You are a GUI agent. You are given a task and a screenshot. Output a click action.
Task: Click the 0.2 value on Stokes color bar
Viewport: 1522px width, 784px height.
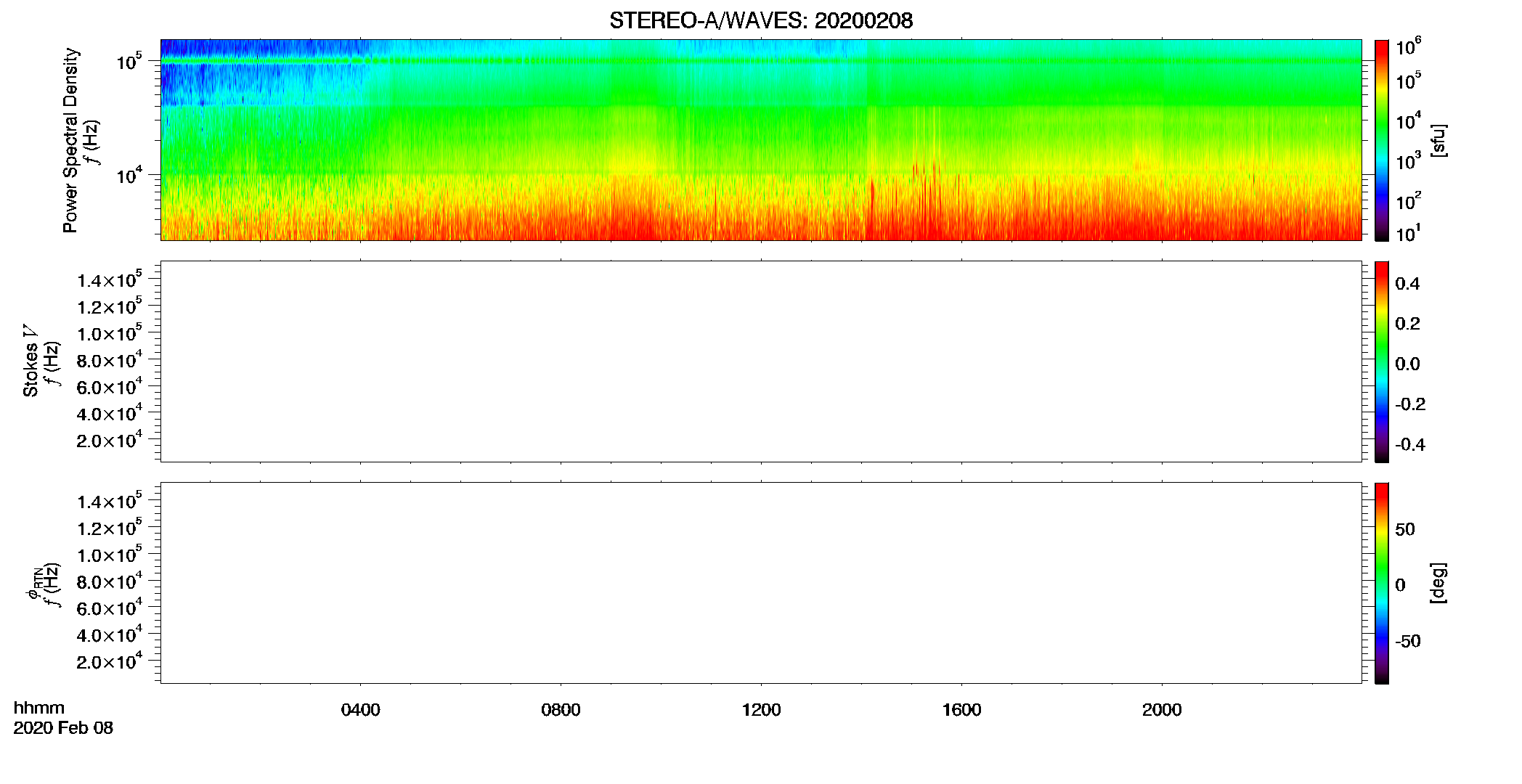[x=1407, y=324]
